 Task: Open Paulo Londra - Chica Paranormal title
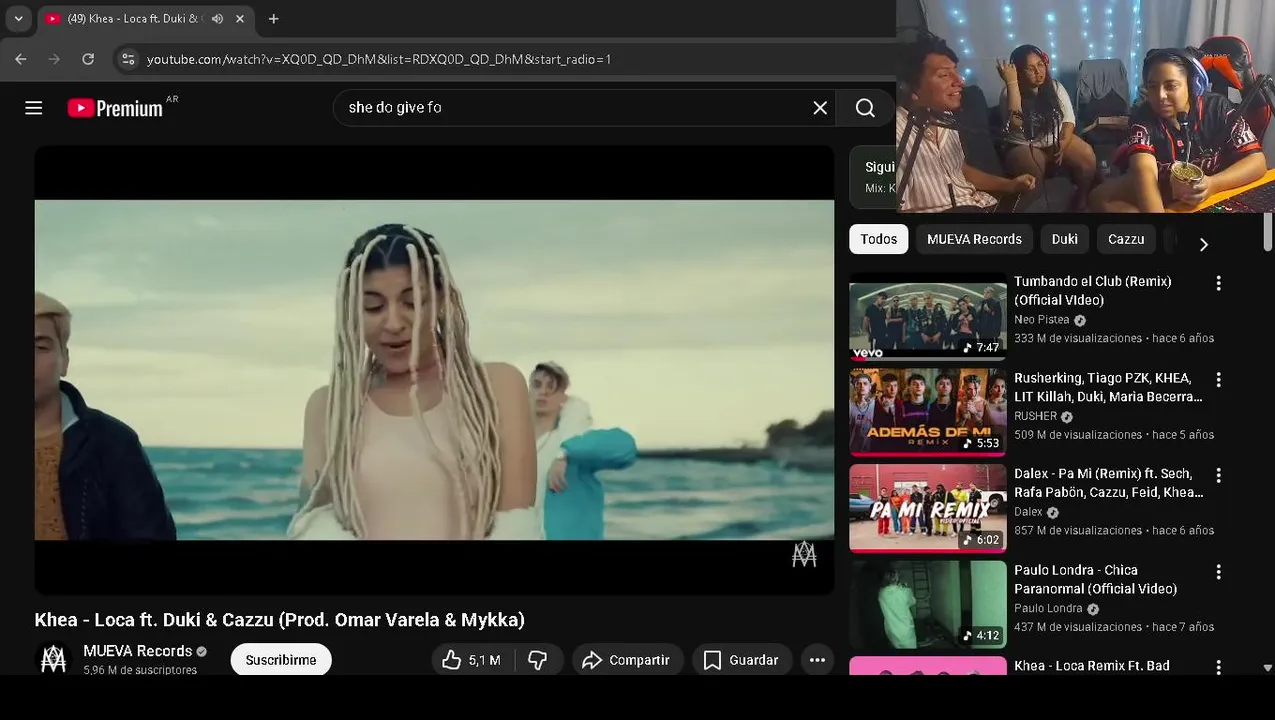1095,579
